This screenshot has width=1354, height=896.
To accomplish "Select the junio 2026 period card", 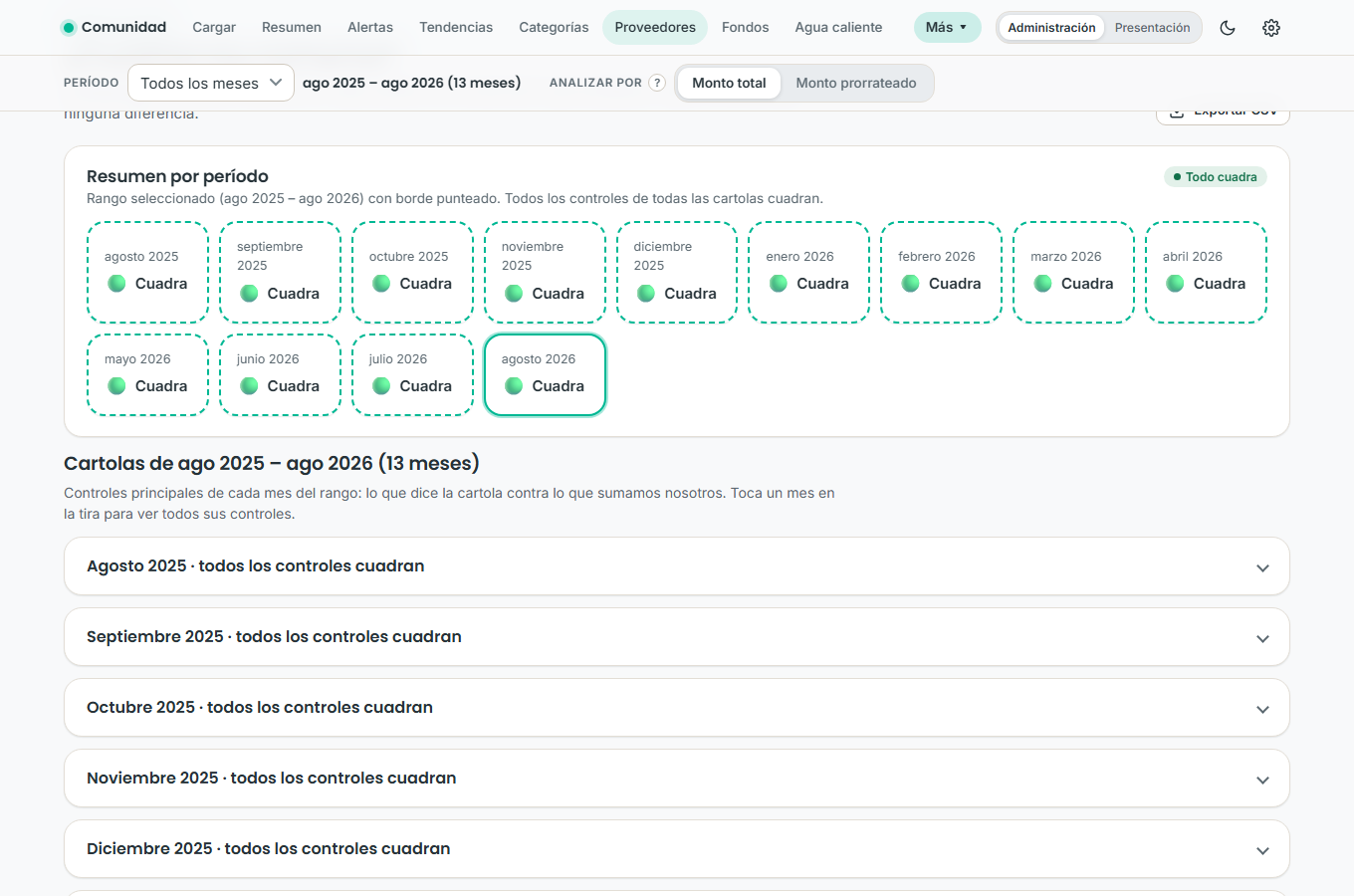I will pos(280,374).
